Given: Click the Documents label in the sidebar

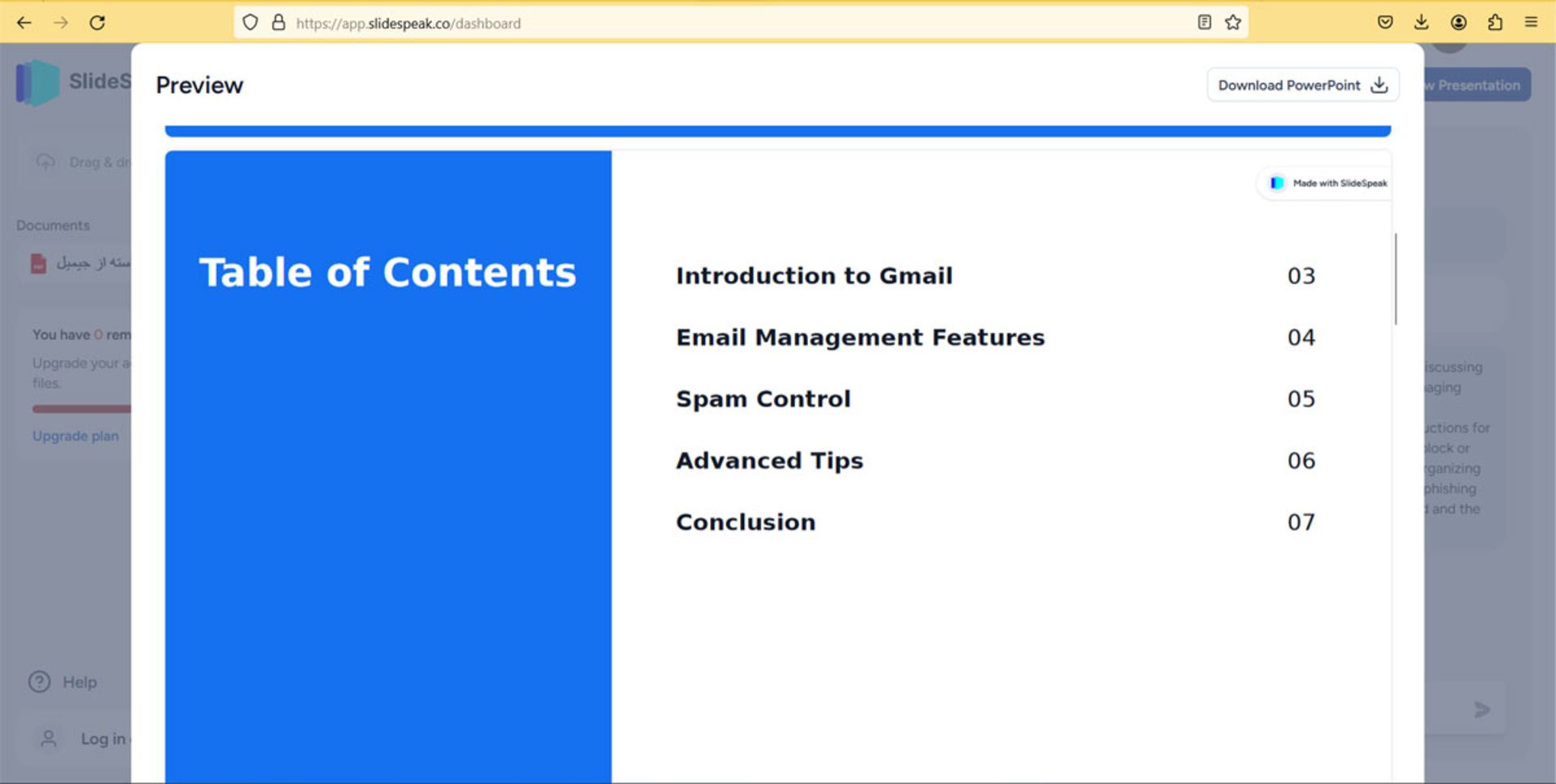Looking at the screenshot, I should click(x=53, y=225).
